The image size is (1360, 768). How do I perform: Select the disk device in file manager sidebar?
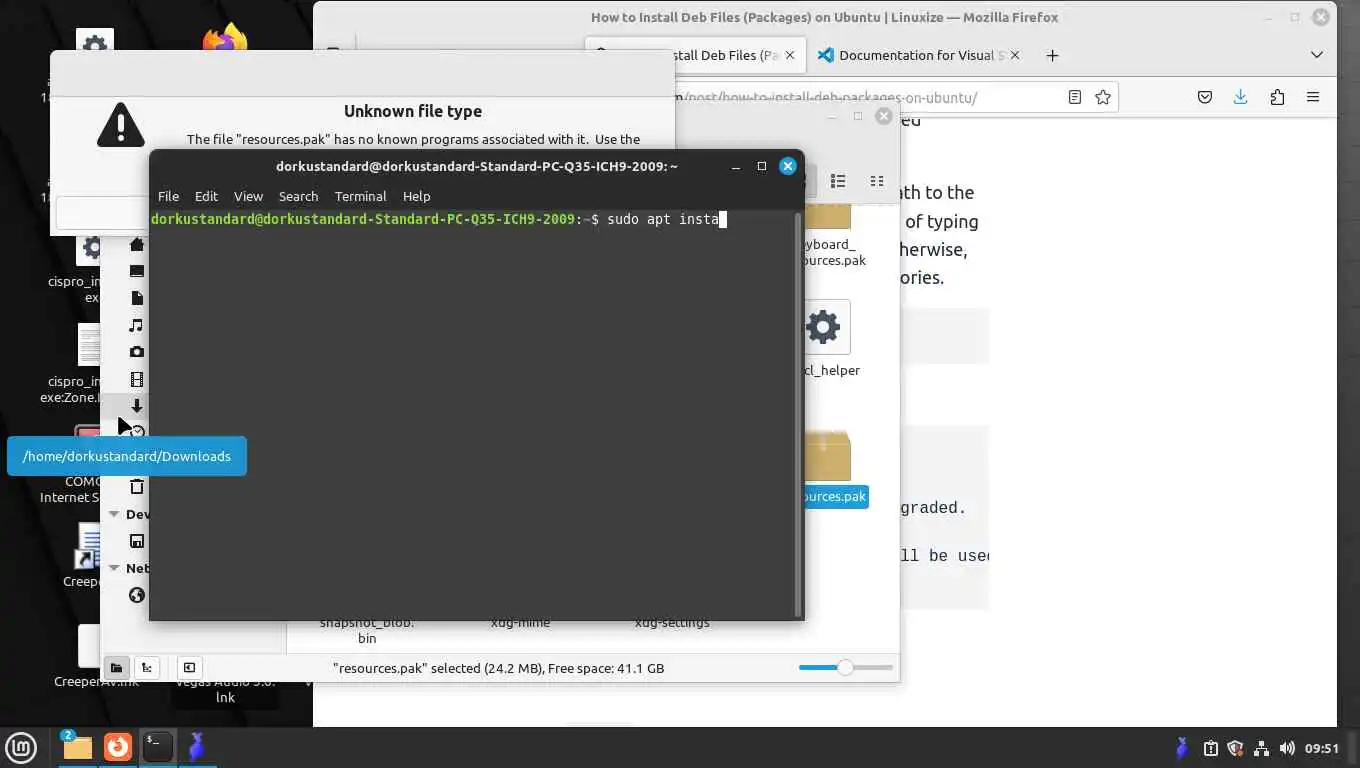[137, 541]
